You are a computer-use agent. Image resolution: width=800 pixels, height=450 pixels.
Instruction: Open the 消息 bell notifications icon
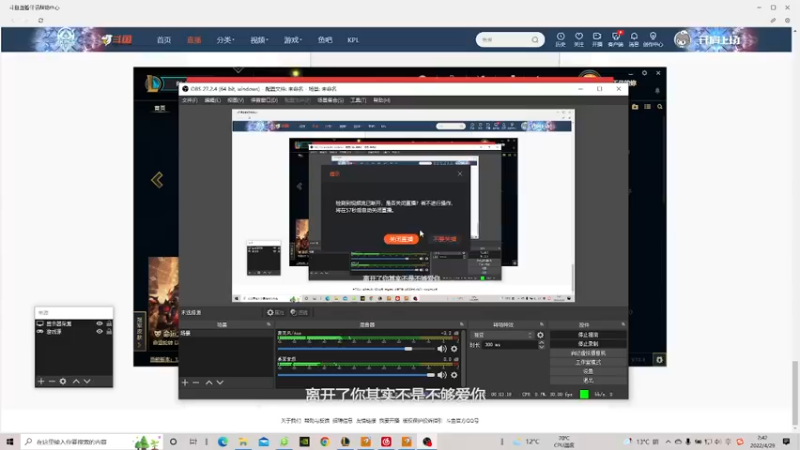634,39
